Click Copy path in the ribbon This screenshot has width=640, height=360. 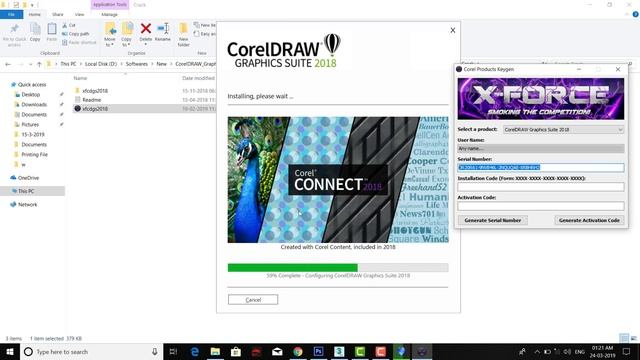coord(76,34)
